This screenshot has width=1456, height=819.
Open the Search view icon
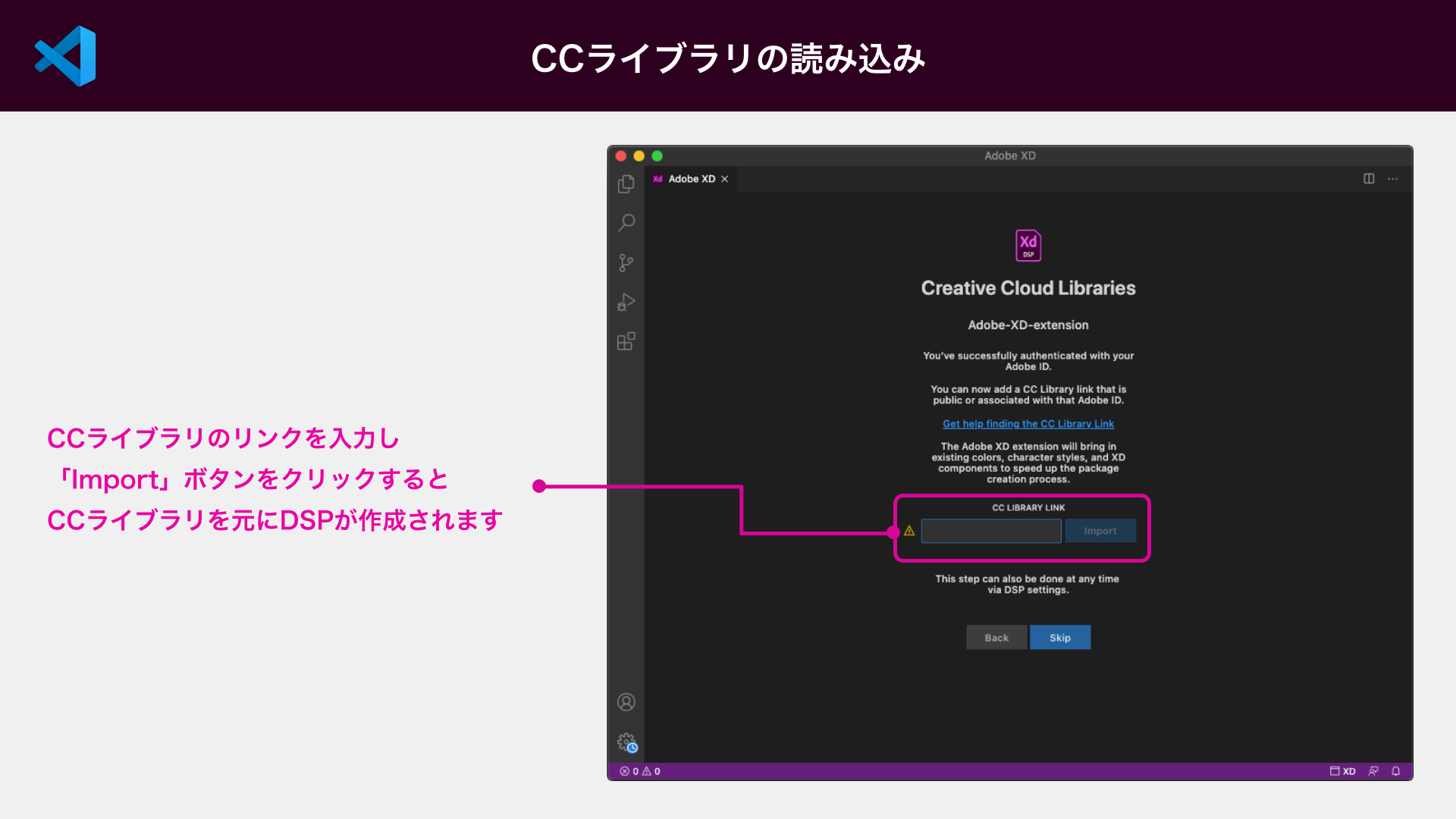[x=626, y=223]
